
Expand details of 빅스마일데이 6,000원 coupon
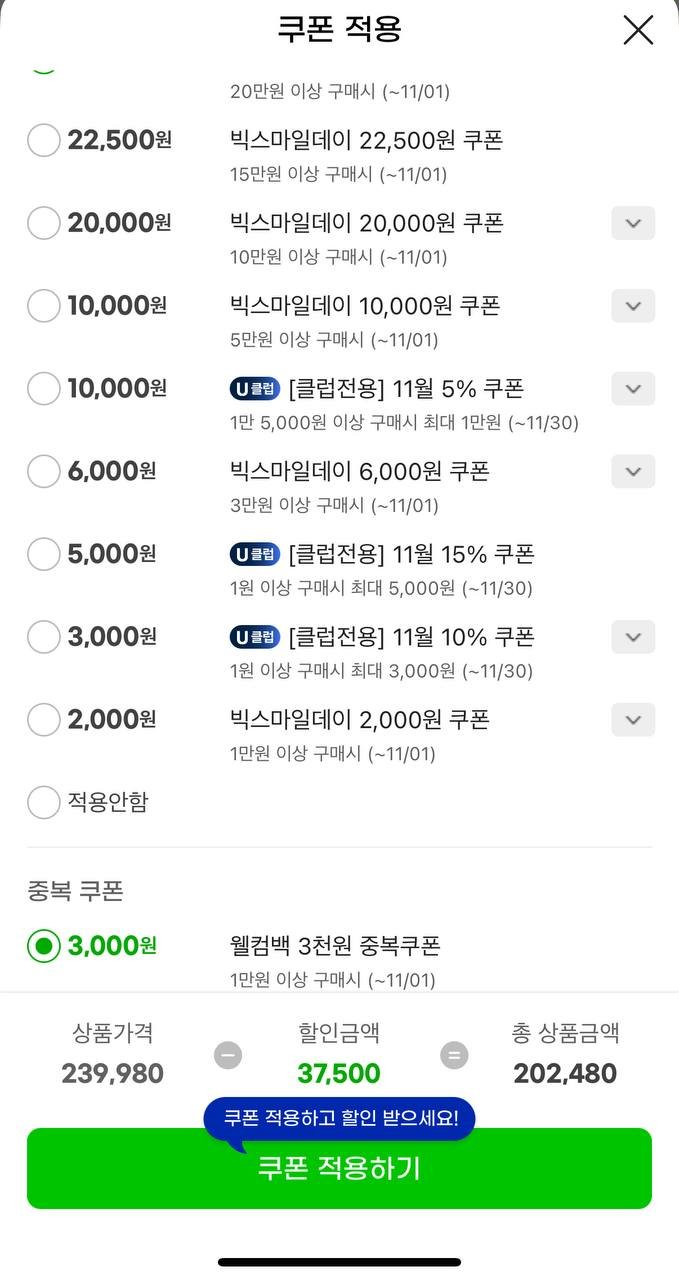(x=633, y=471)
